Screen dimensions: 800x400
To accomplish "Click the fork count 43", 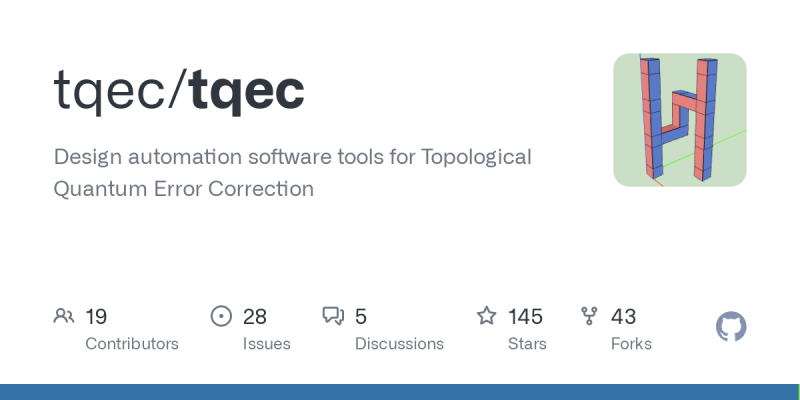I will (x=623, y=317).
